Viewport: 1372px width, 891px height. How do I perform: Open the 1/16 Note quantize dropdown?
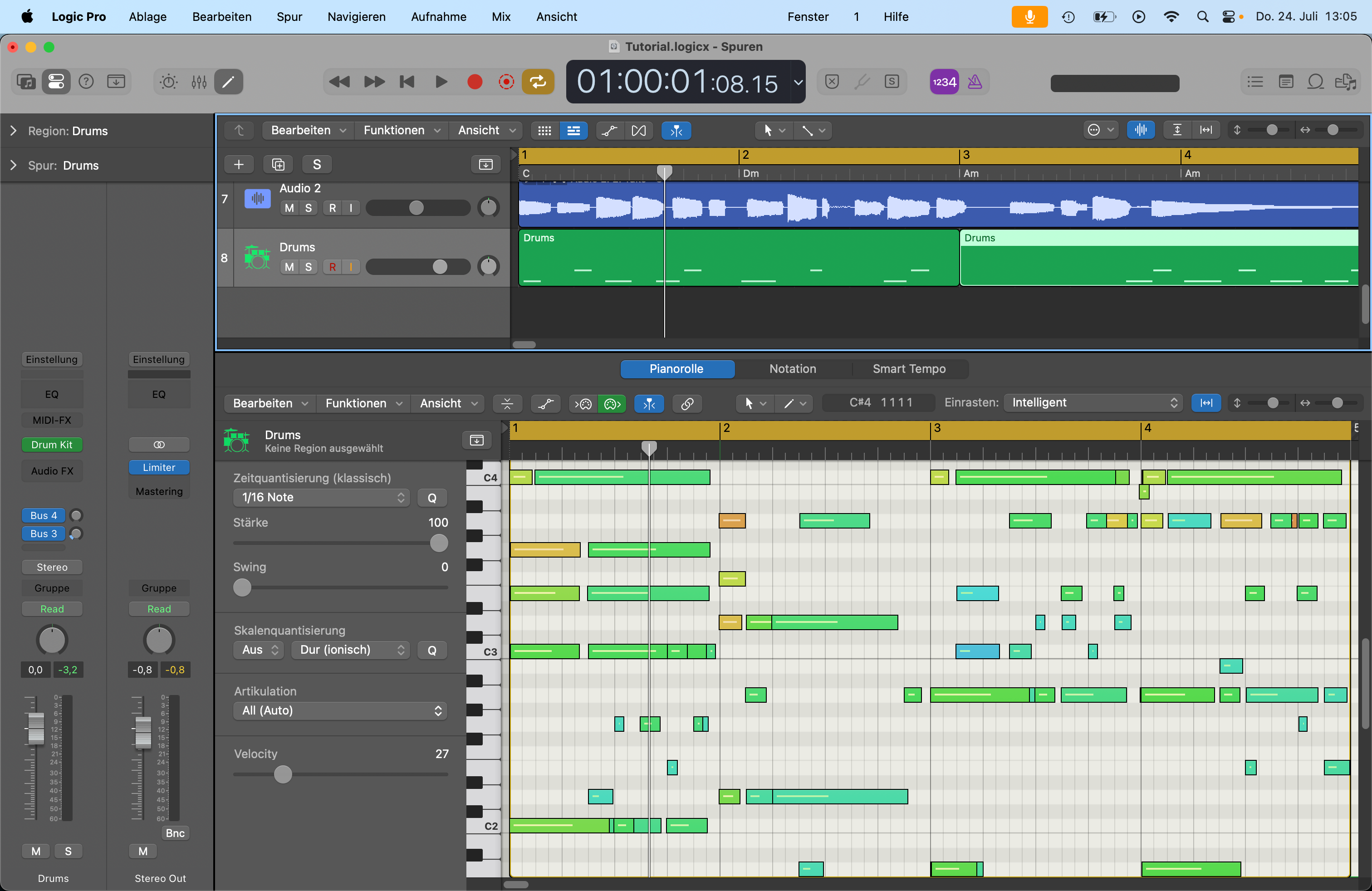[321, 497]
